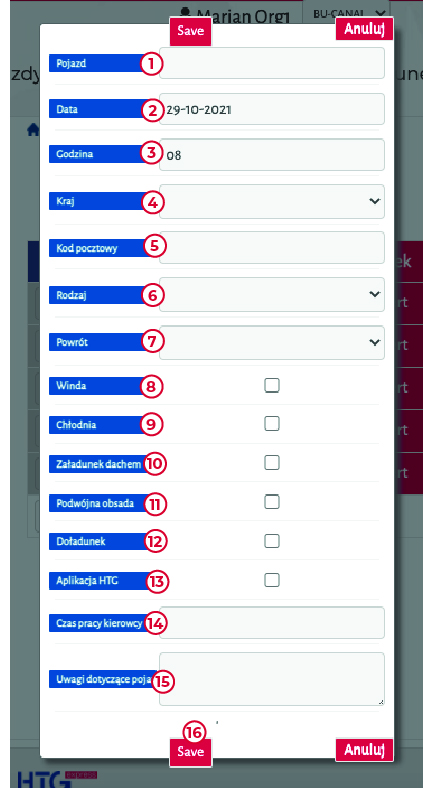Select the Doładunek checkbox
Image resolution: width=433 pixels, height=788 pixels.
[x=272, y=541]
